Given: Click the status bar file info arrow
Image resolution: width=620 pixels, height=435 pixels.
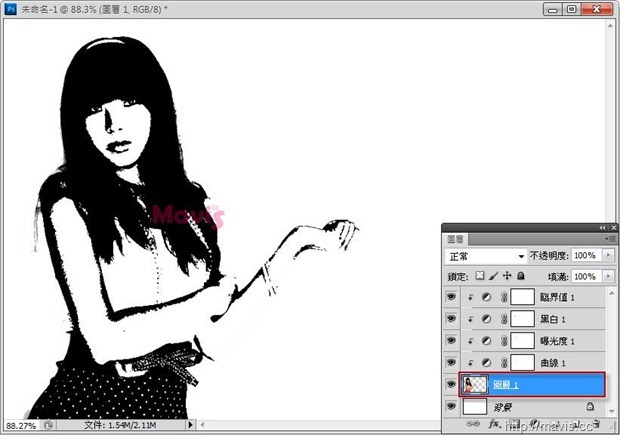Looking at the screenshot, I should (191, 425).
